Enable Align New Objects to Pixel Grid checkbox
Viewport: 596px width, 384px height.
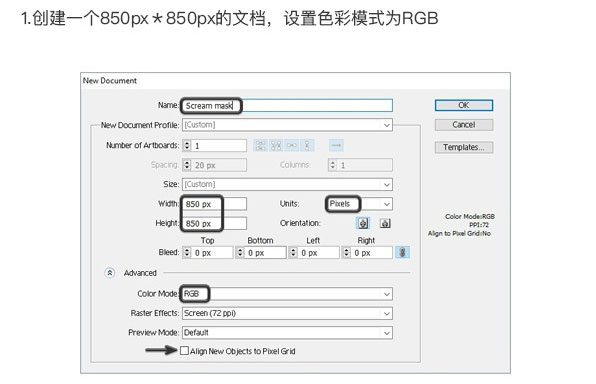coord(184,351)
